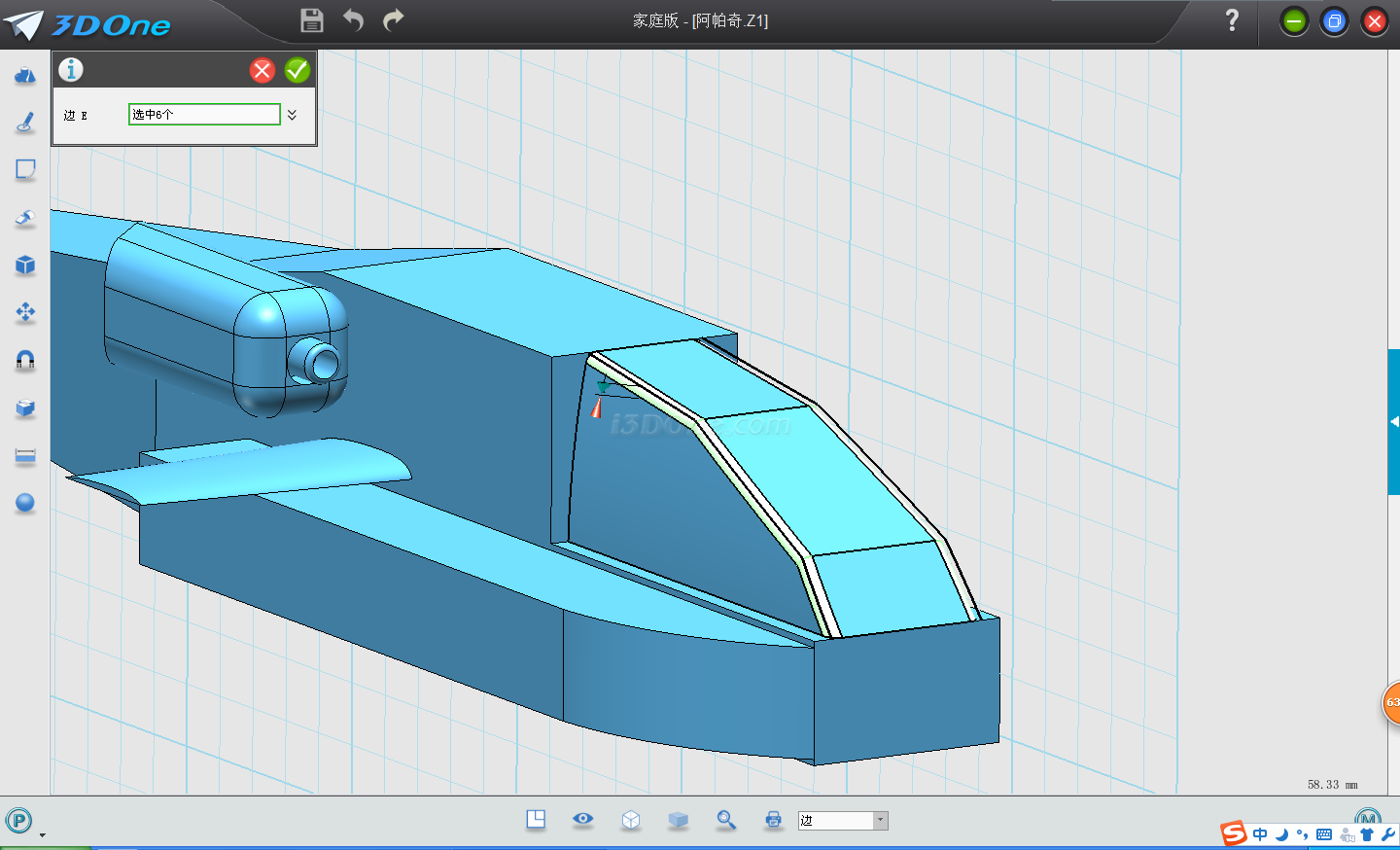Expand the blue right-side panel tab
Image resolution: width=1400 pixels, height=850 pixels.
(x=1393, y=421)
